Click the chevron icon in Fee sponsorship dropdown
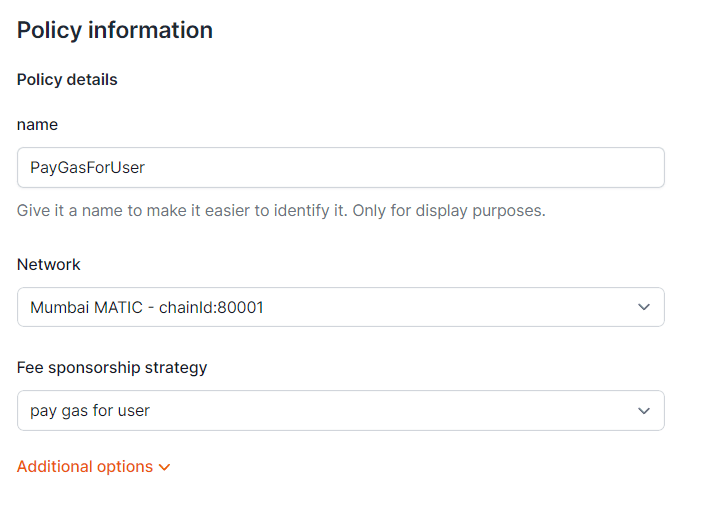 (644, 411)
